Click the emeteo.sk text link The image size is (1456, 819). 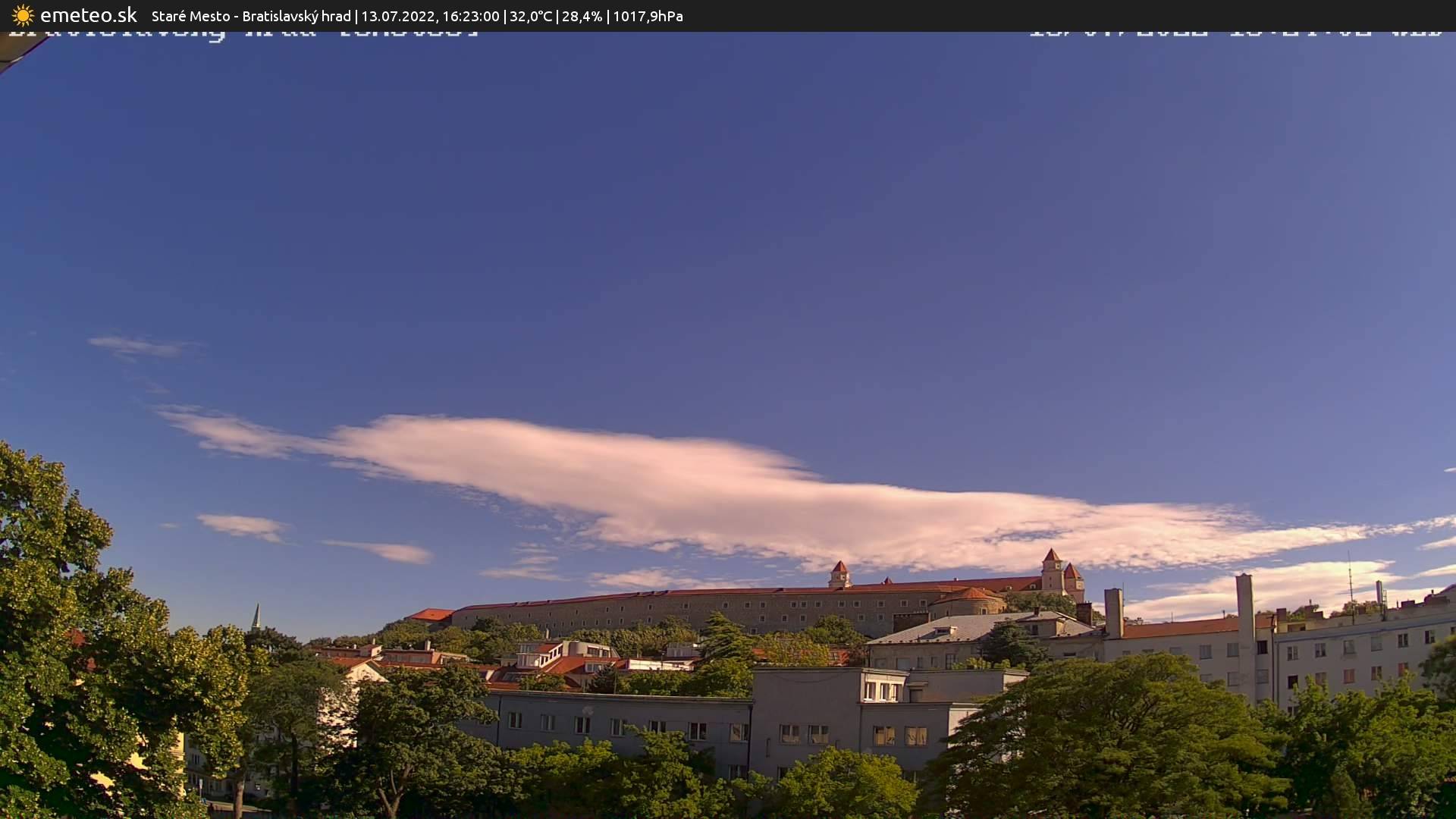87,14
